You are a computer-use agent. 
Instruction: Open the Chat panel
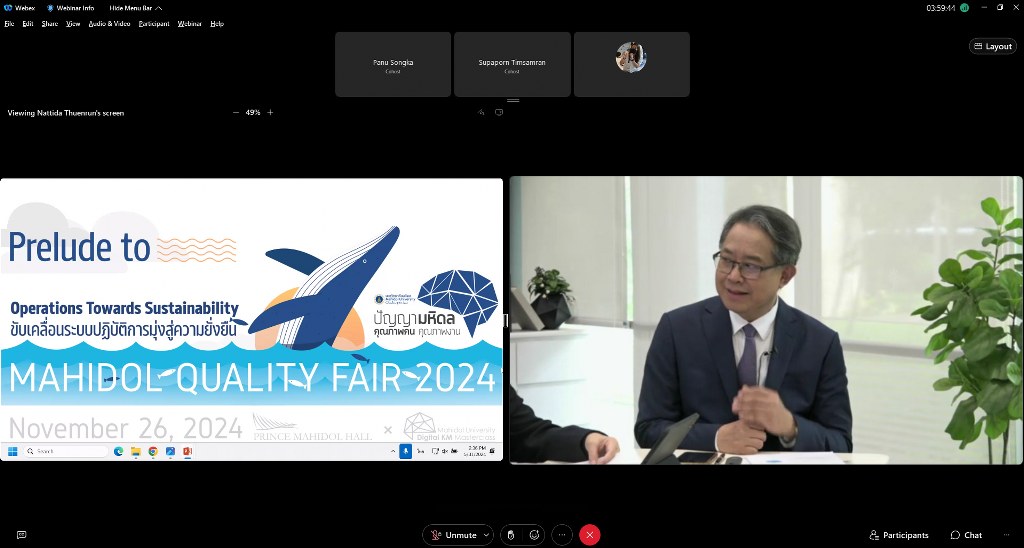pyautogui.click(x=967, y=535)
